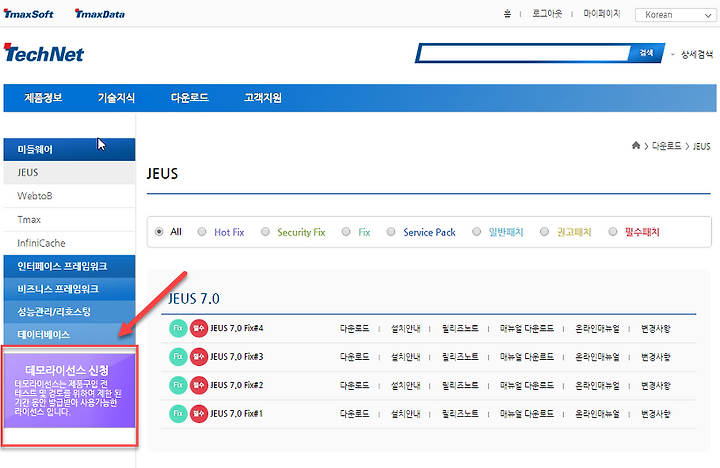Click red 필수 badge for JEUS 7.0 Fix#4
The height and width of the screenshot is (468, 720).
199,328
